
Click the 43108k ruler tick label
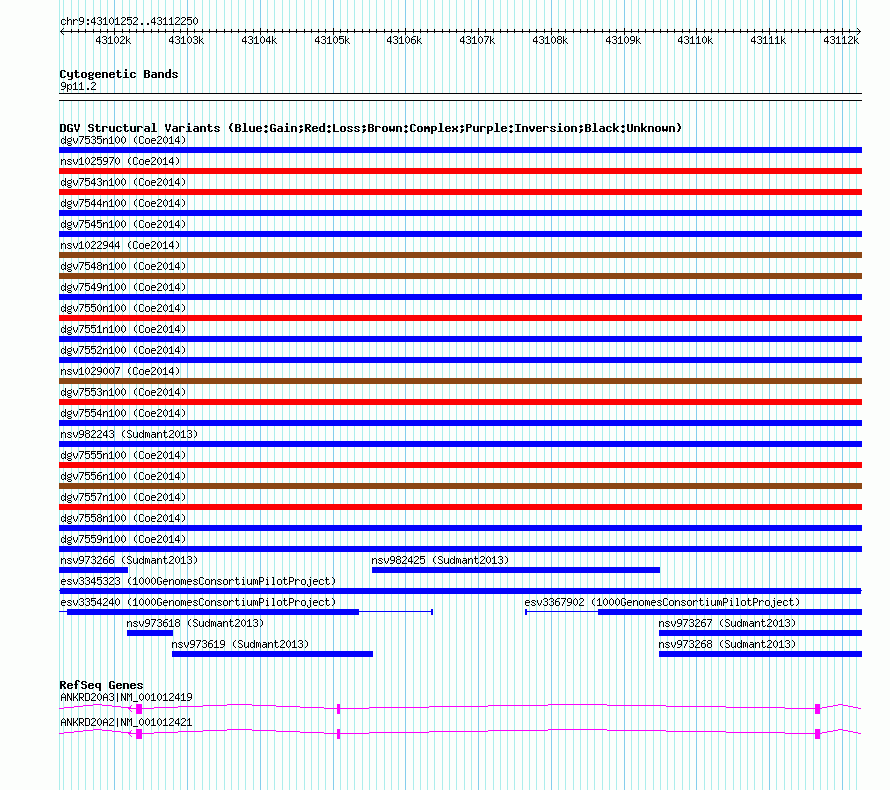(x=550, y=40)
